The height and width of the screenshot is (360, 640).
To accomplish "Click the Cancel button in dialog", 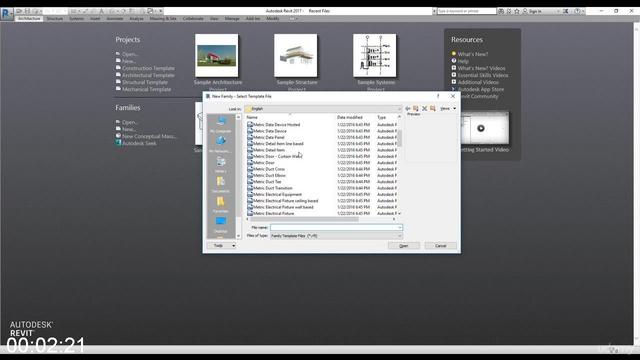I will point(440,245).
